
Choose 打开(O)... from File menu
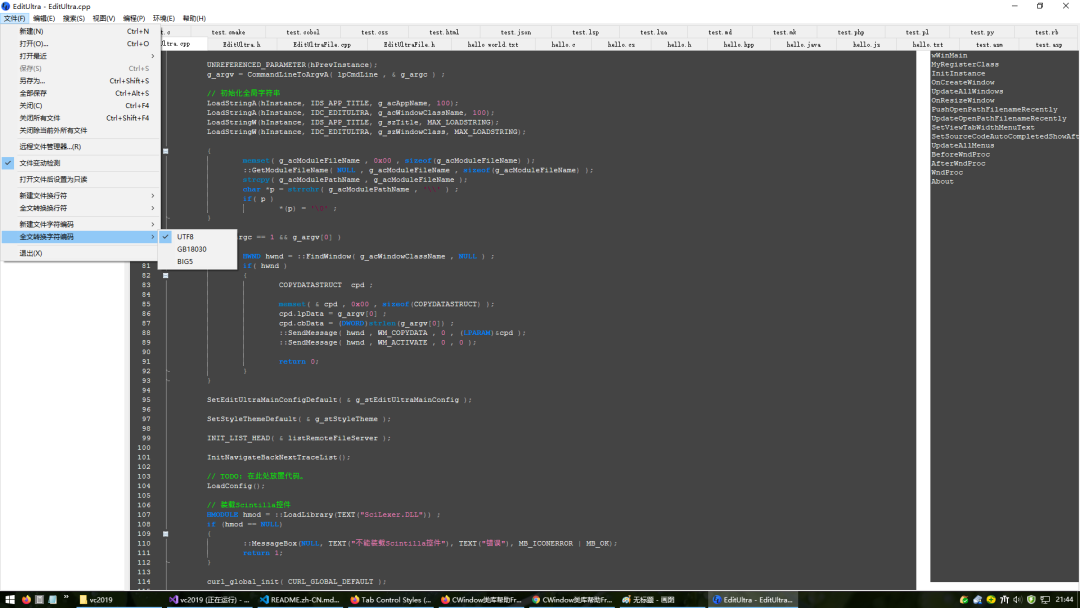point(80,44)
